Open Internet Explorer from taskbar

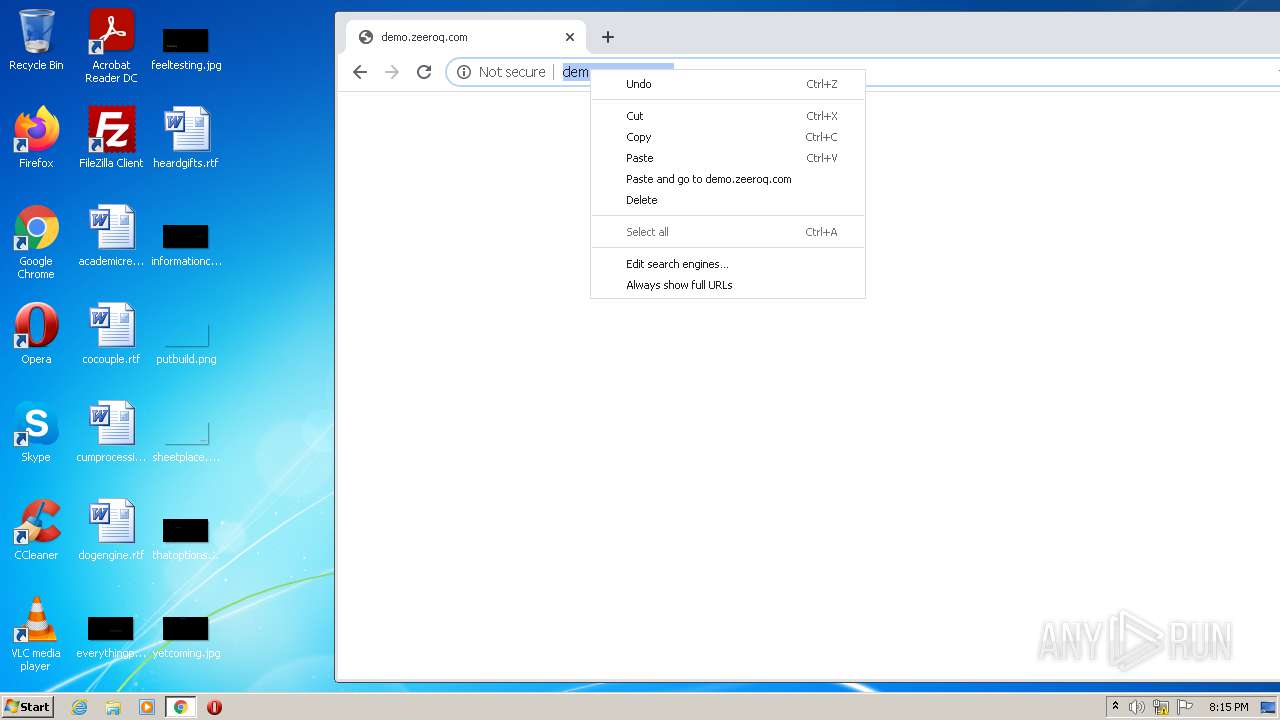click(80, 707)
